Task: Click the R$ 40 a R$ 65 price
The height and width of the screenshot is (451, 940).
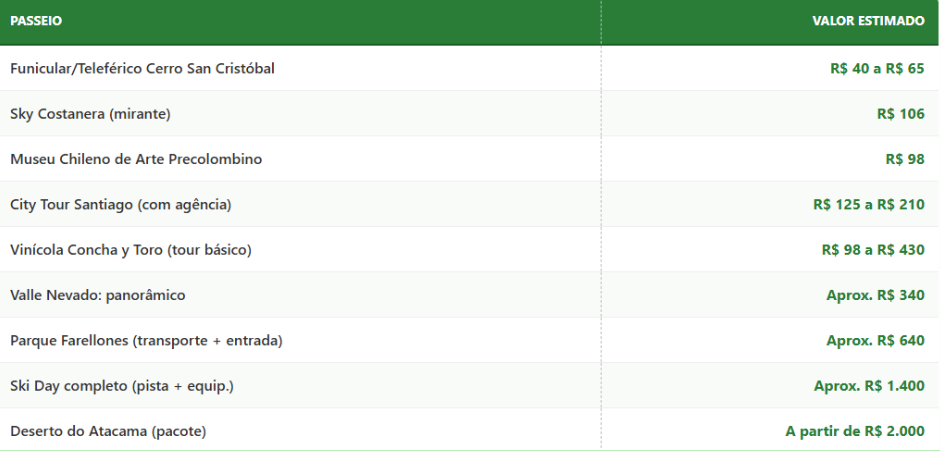Action: (877, 68)
